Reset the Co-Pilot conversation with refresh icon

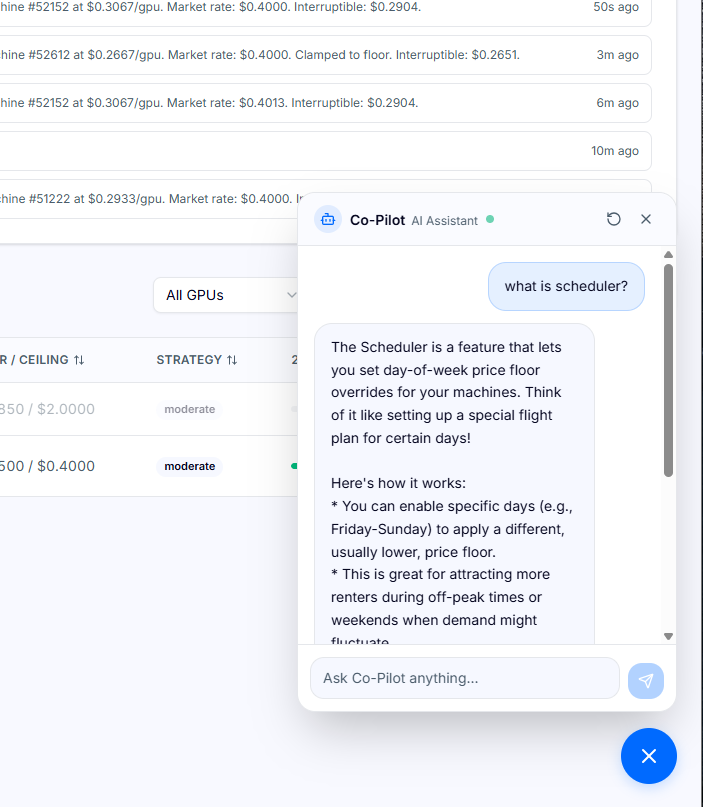[x=613, y=219]
